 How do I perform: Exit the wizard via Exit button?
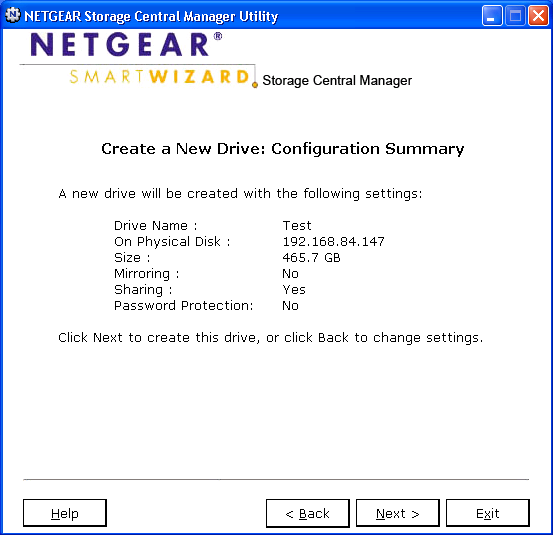click(x=487, y=513)
